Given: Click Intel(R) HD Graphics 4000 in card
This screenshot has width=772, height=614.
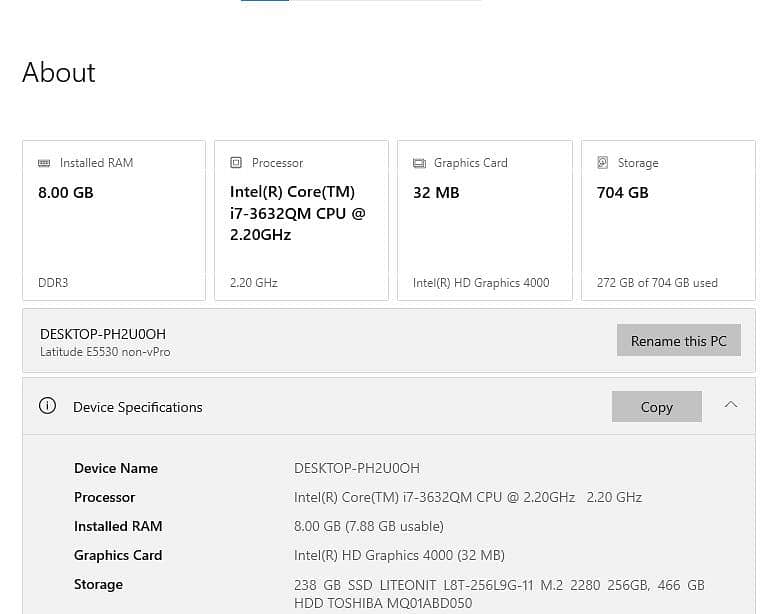Looking at the screenshot, I should coord(481,283).
